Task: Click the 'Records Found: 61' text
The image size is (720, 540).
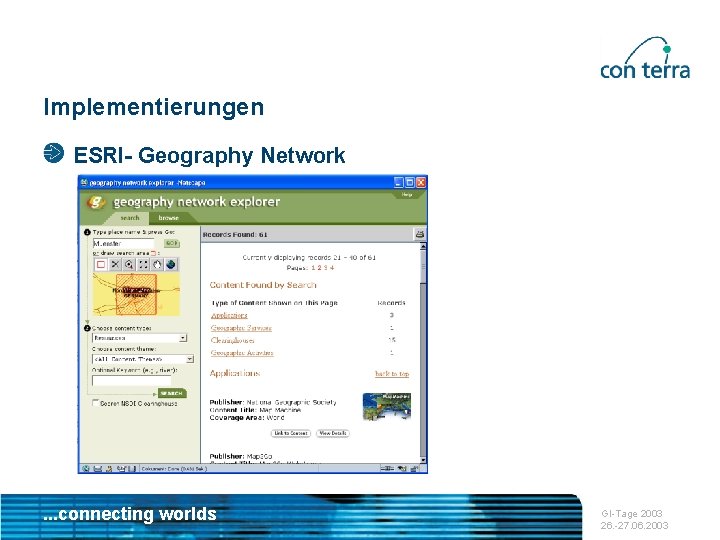Action: pos(235,235)
